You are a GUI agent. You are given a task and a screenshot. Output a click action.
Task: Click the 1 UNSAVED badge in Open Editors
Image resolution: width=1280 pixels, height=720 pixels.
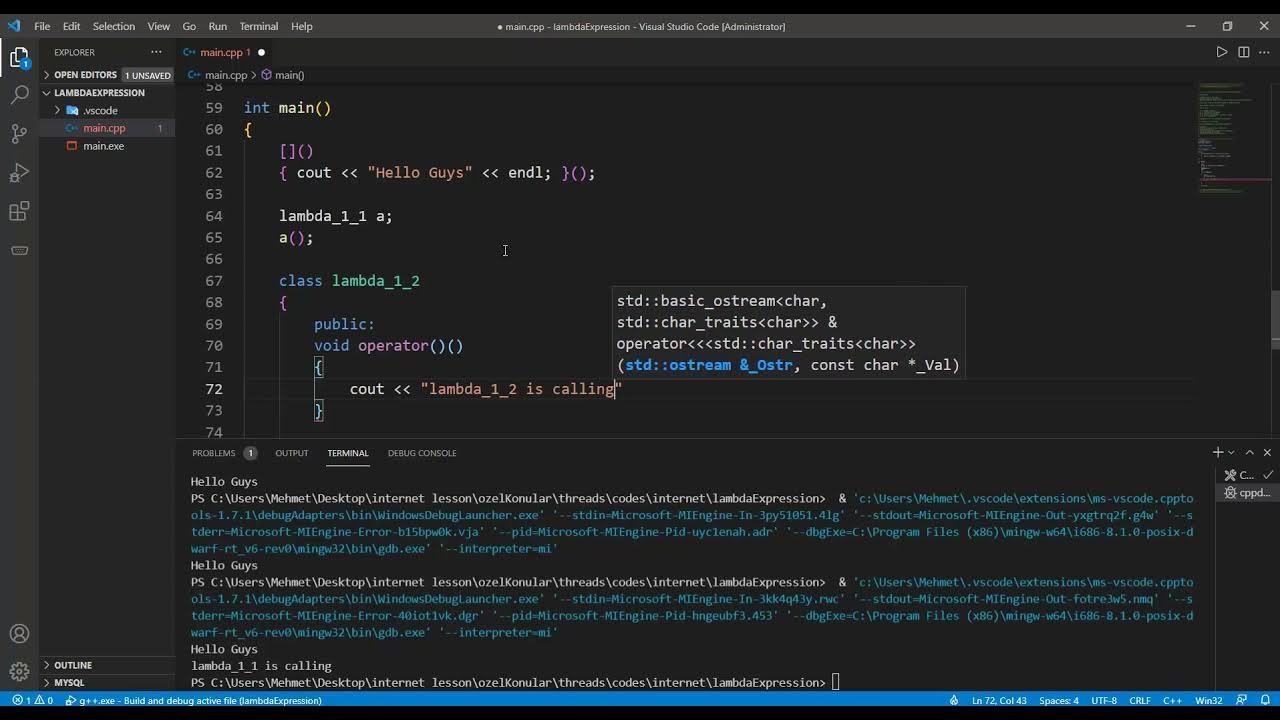[148, 75]
